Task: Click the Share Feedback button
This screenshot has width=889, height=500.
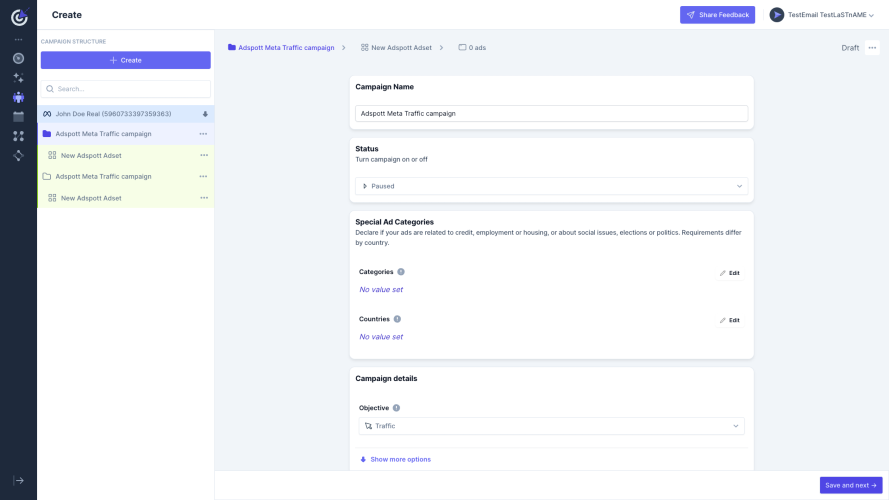Action: coord(717,15)
